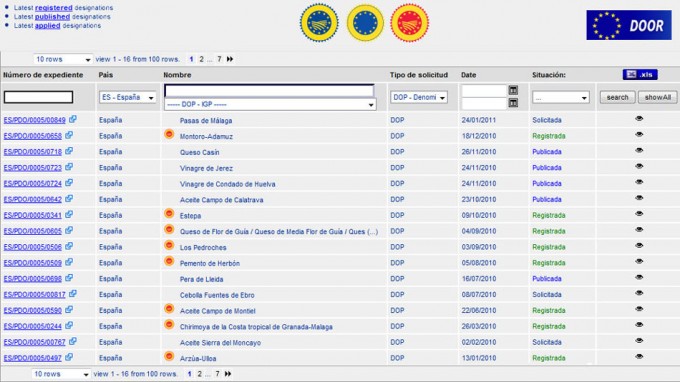The width and height of the screenshot is (680, 382).
Task: View details eye for Vinagre de Jerez
Action: (x=639, y=166)
